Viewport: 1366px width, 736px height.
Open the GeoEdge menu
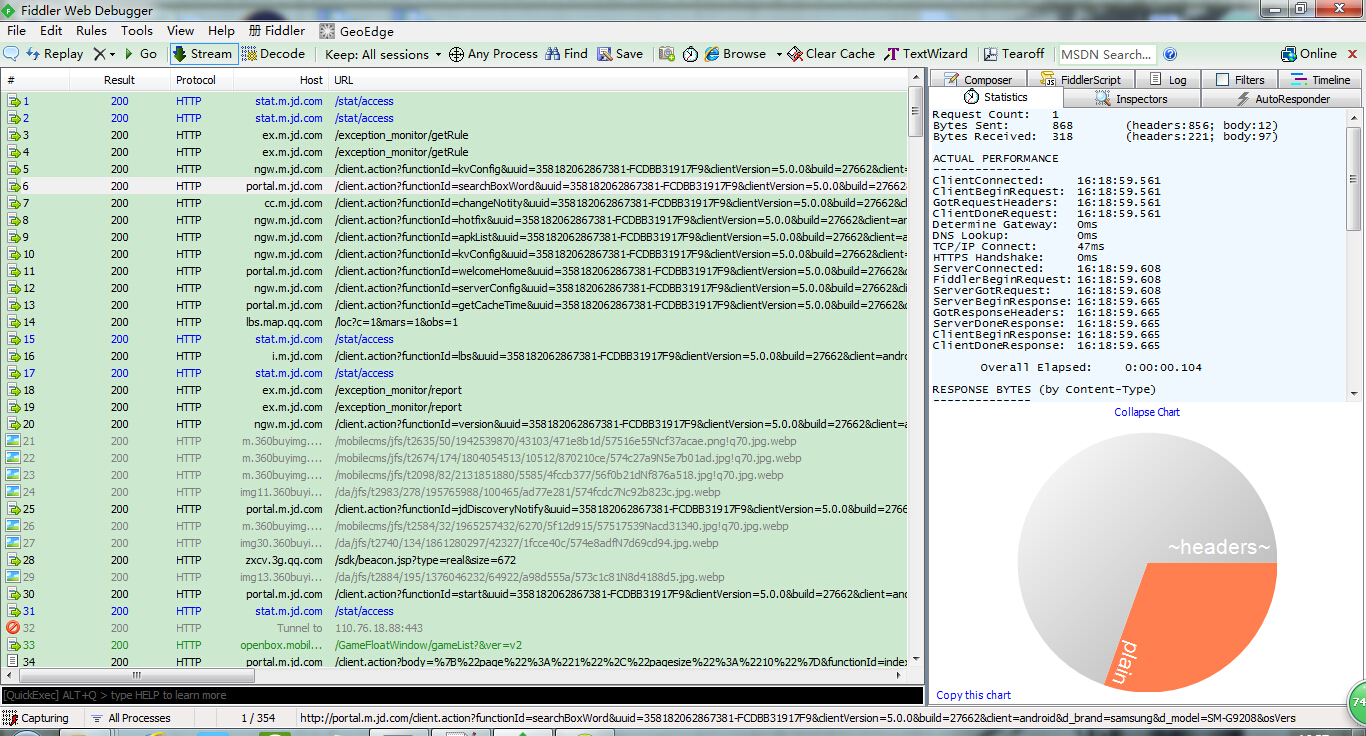(x=357, y=31)
